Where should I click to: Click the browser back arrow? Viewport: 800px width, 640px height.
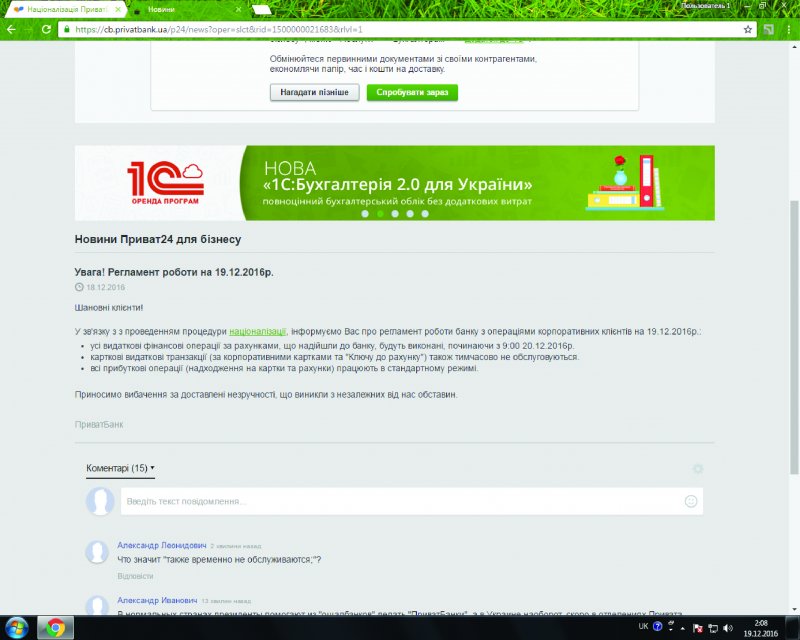tap(11, 29)
